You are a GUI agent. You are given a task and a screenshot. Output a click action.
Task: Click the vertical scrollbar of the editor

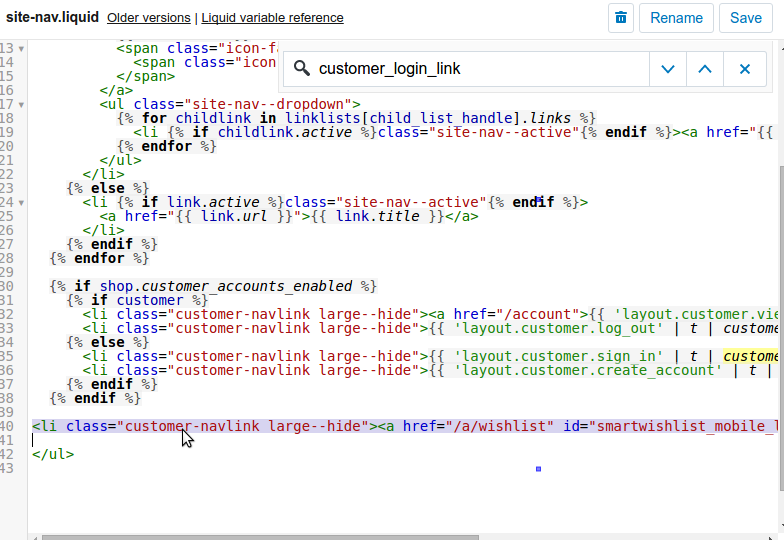pyautogui.click(x=781, y=328)
